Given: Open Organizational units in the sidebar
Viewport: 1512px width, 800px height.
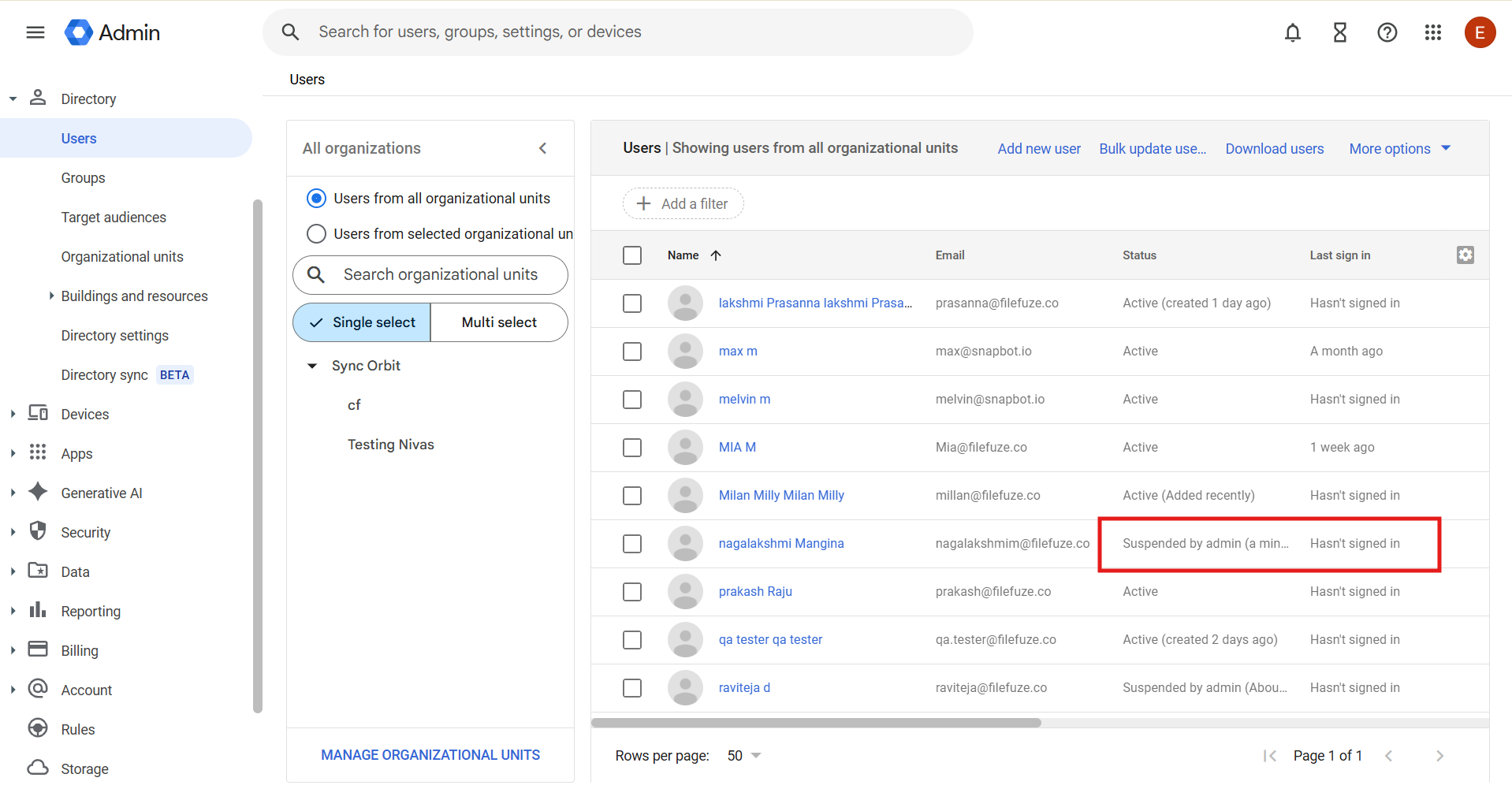Looking at the screenshot, I should (x=122, y=257).
